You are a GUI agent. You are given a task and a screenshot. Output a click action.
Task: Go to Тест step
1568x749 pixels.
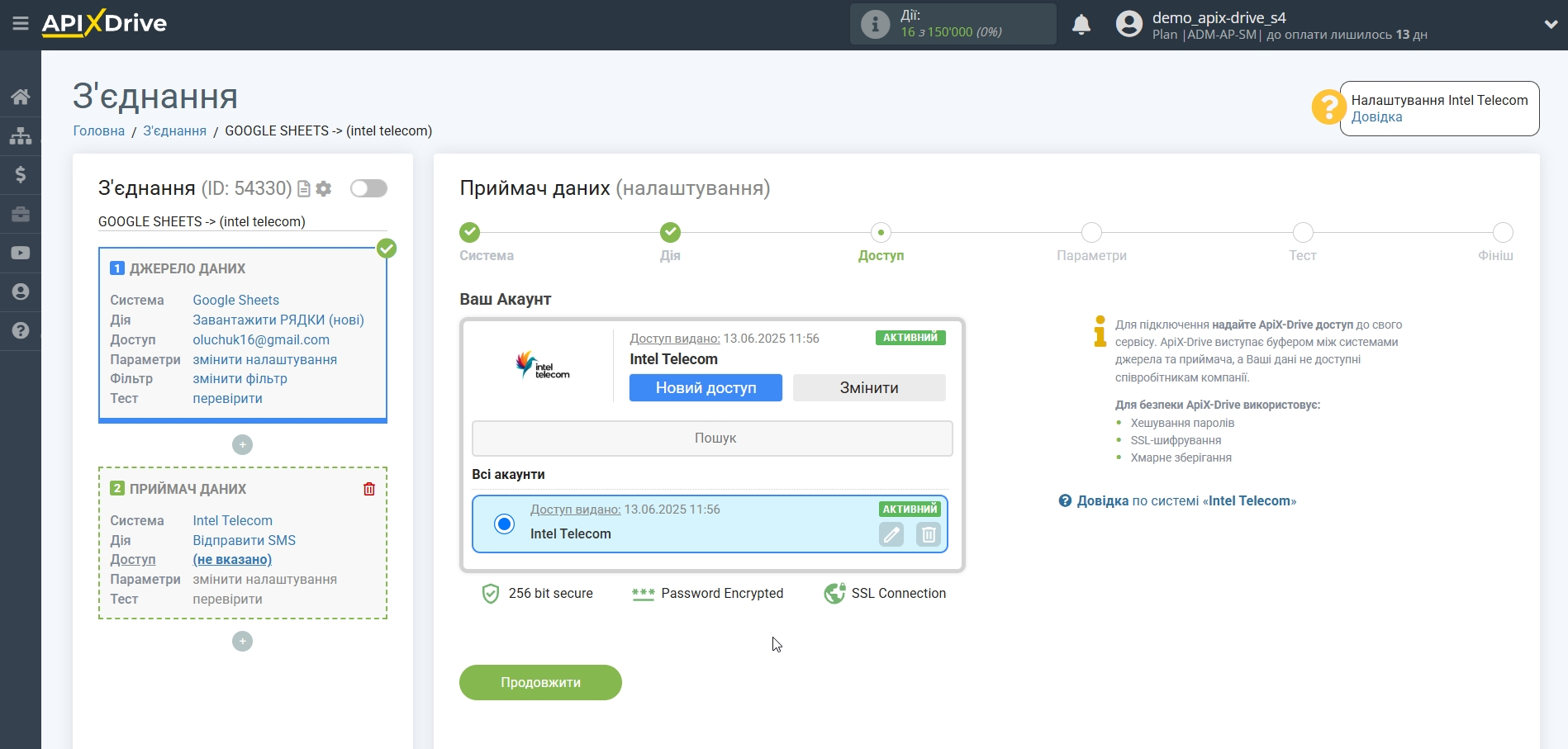1303,232
